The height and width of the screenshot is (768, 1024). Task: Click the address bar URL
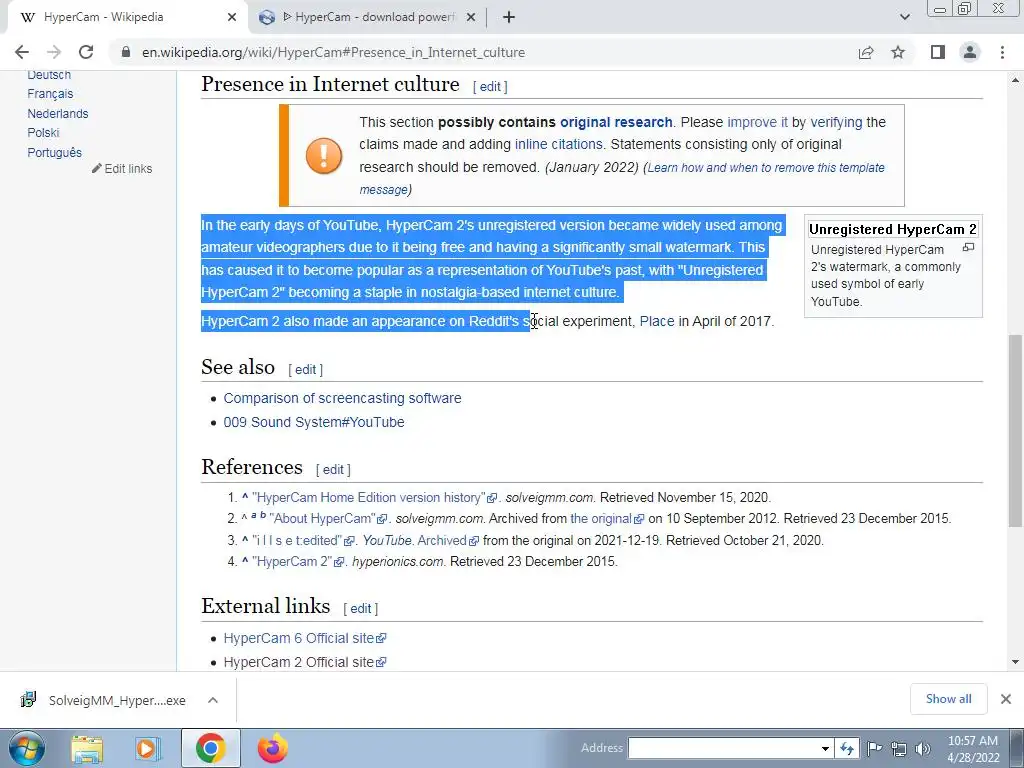coord(333,52)
